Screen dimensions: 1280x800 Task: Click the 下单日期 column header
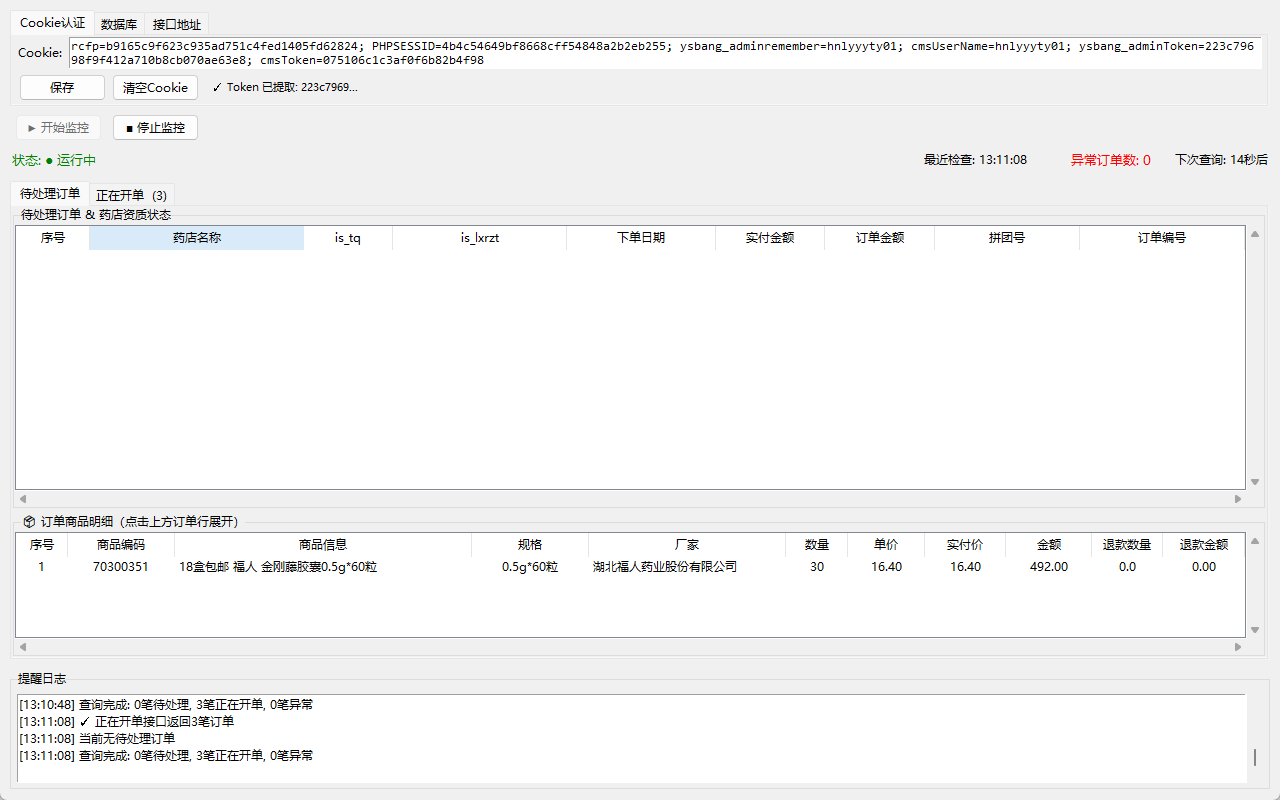click(641, 238)
